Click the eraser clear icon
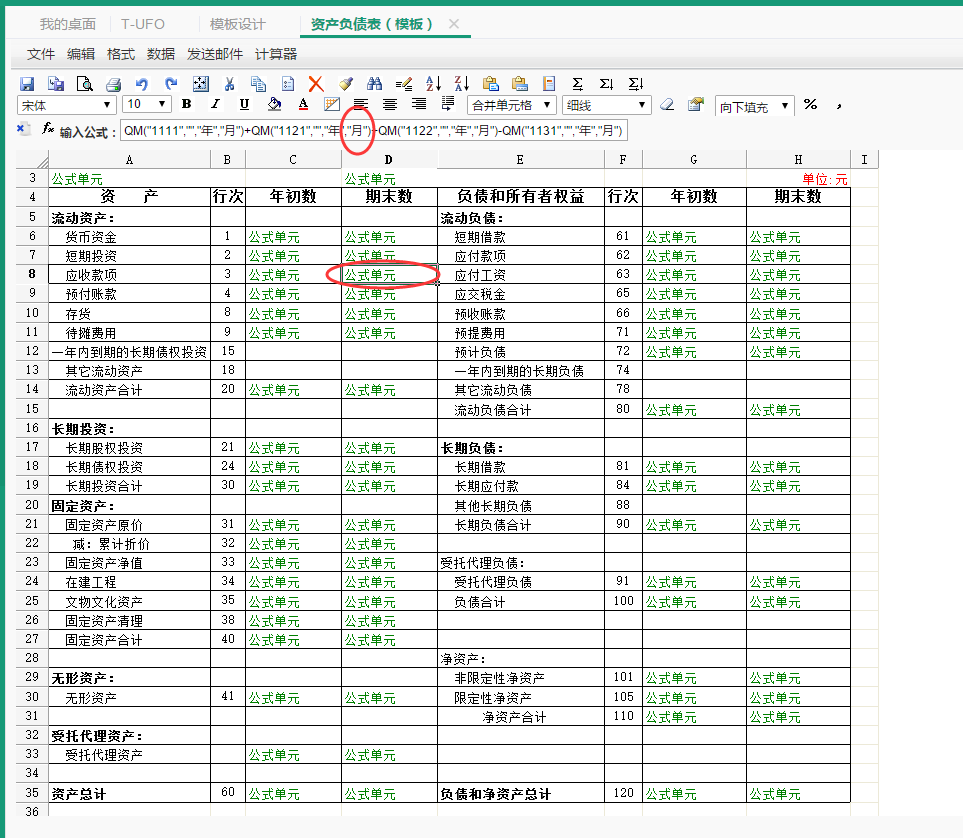This screenshot has height=838, width=963. point(667,104)
